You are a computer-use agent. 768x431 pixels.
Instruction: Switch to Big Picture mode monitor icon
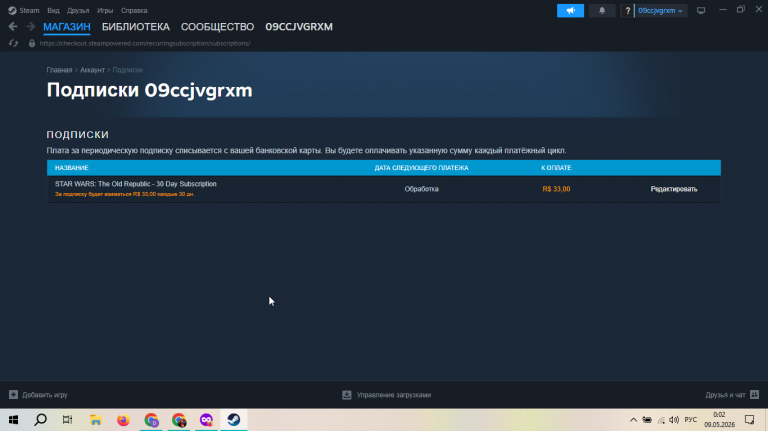701,10
